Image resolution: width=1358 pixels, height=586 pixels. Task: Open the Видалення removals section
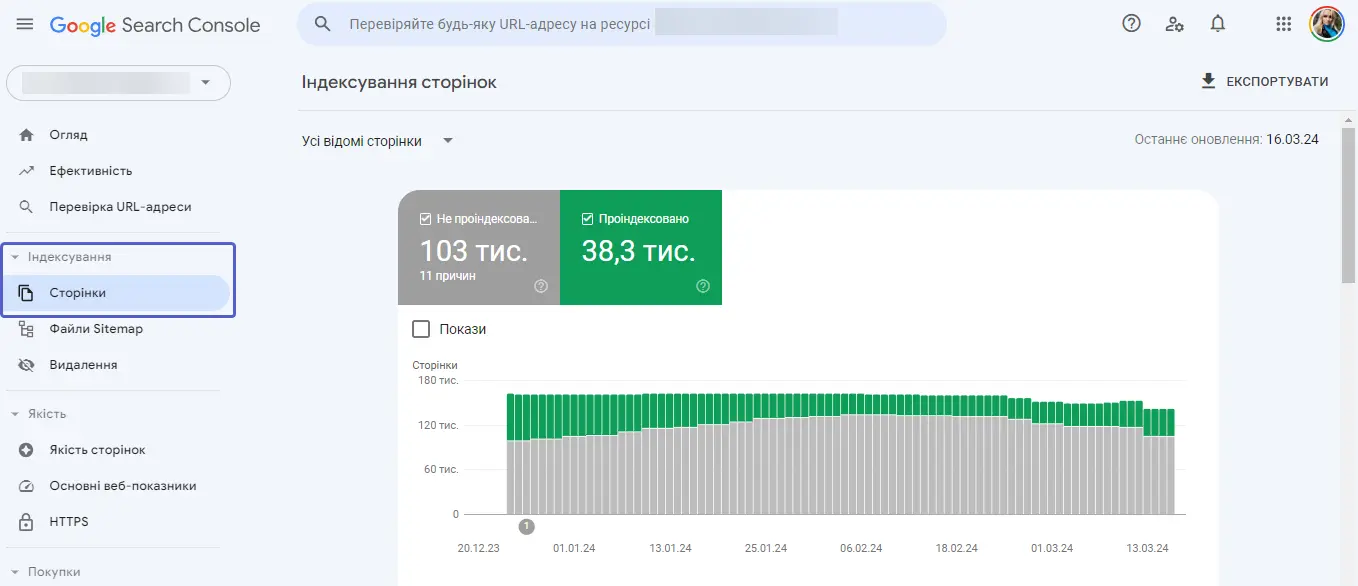tap(85, 364)
